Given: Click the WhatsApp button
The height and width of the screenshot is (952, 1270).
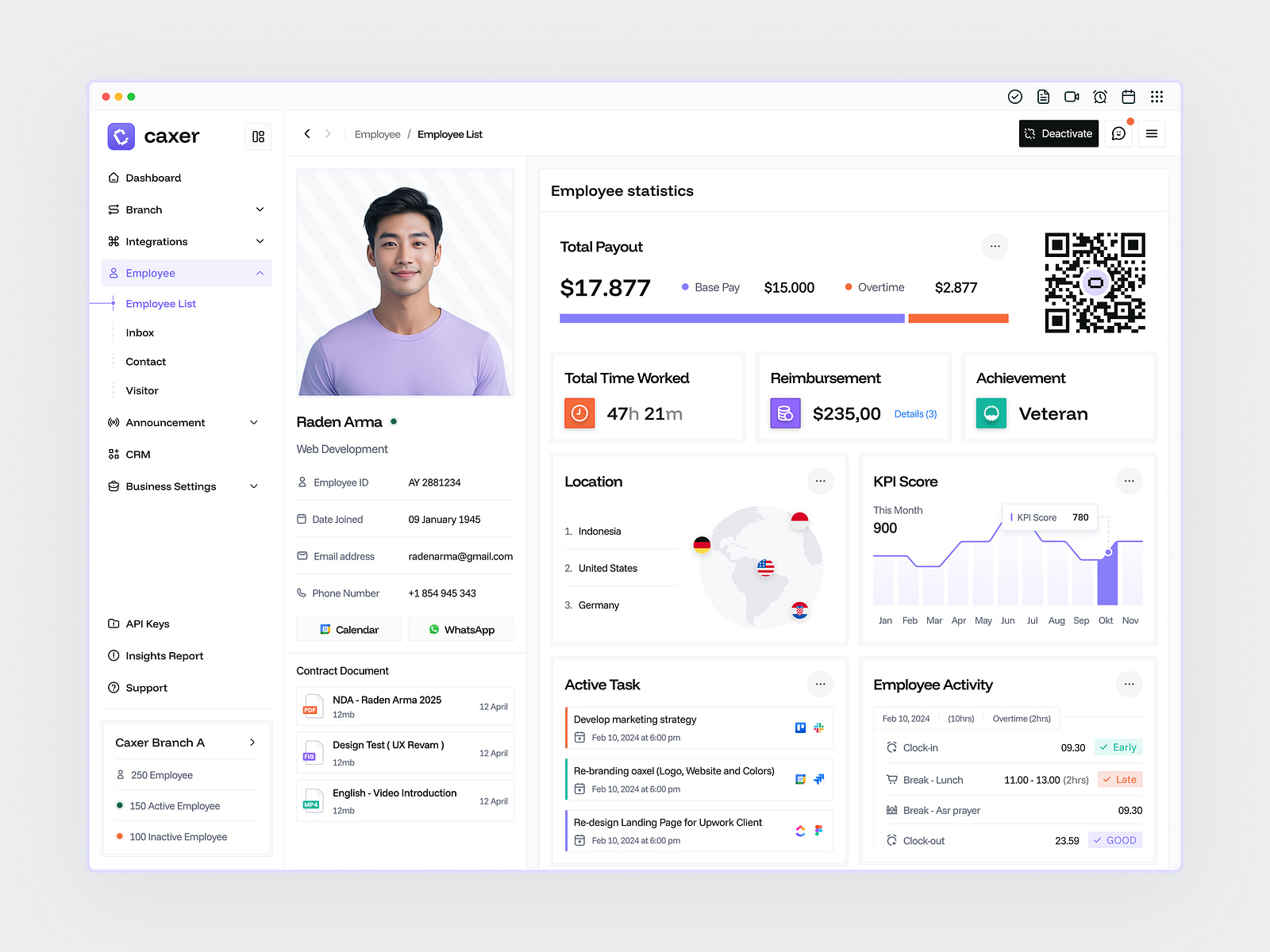Looking at the screenshot, I should point(461,629).
